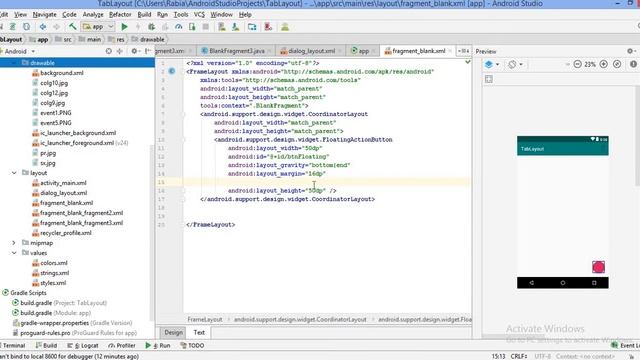640x360 pixels.
Task: Click the Attach debugger icon in toolbar
Action: (192, 27)
